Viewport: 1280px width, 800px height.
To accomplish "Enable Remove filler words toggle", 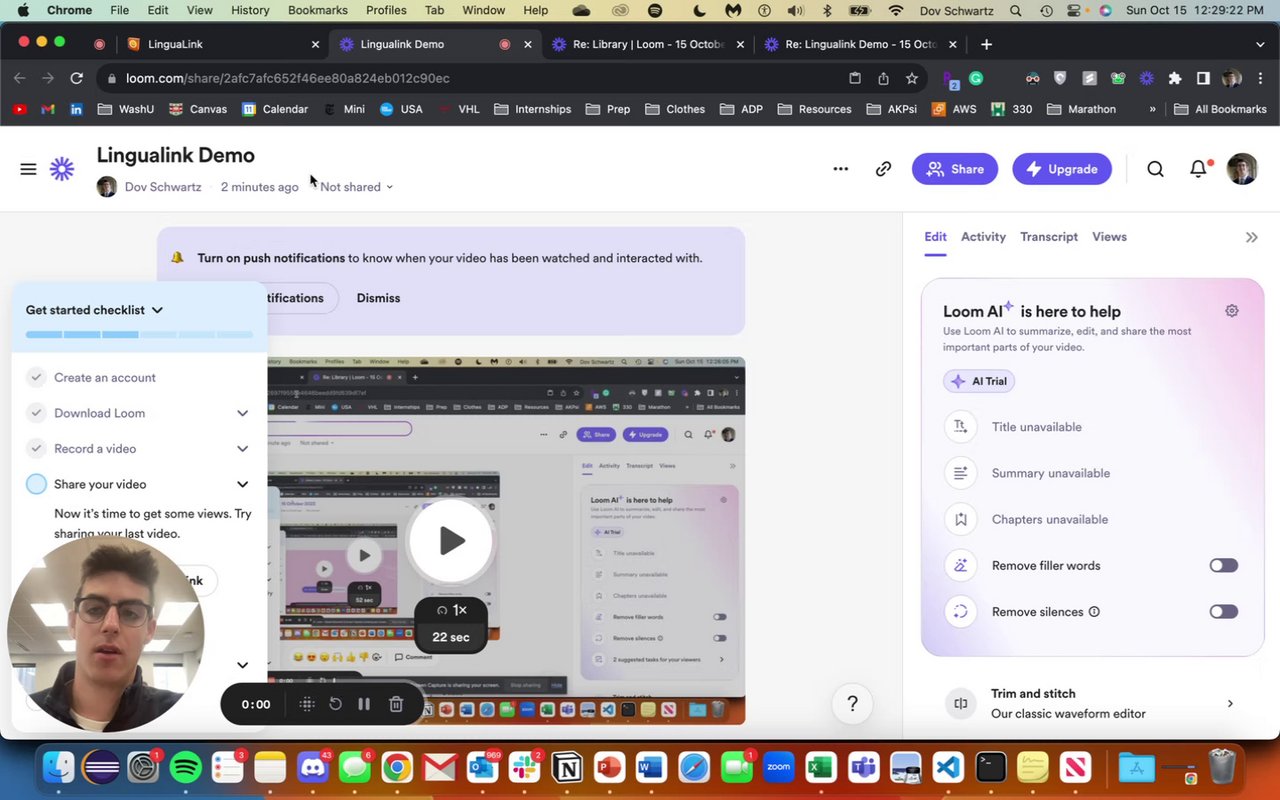I will [x=1223, y=566].
